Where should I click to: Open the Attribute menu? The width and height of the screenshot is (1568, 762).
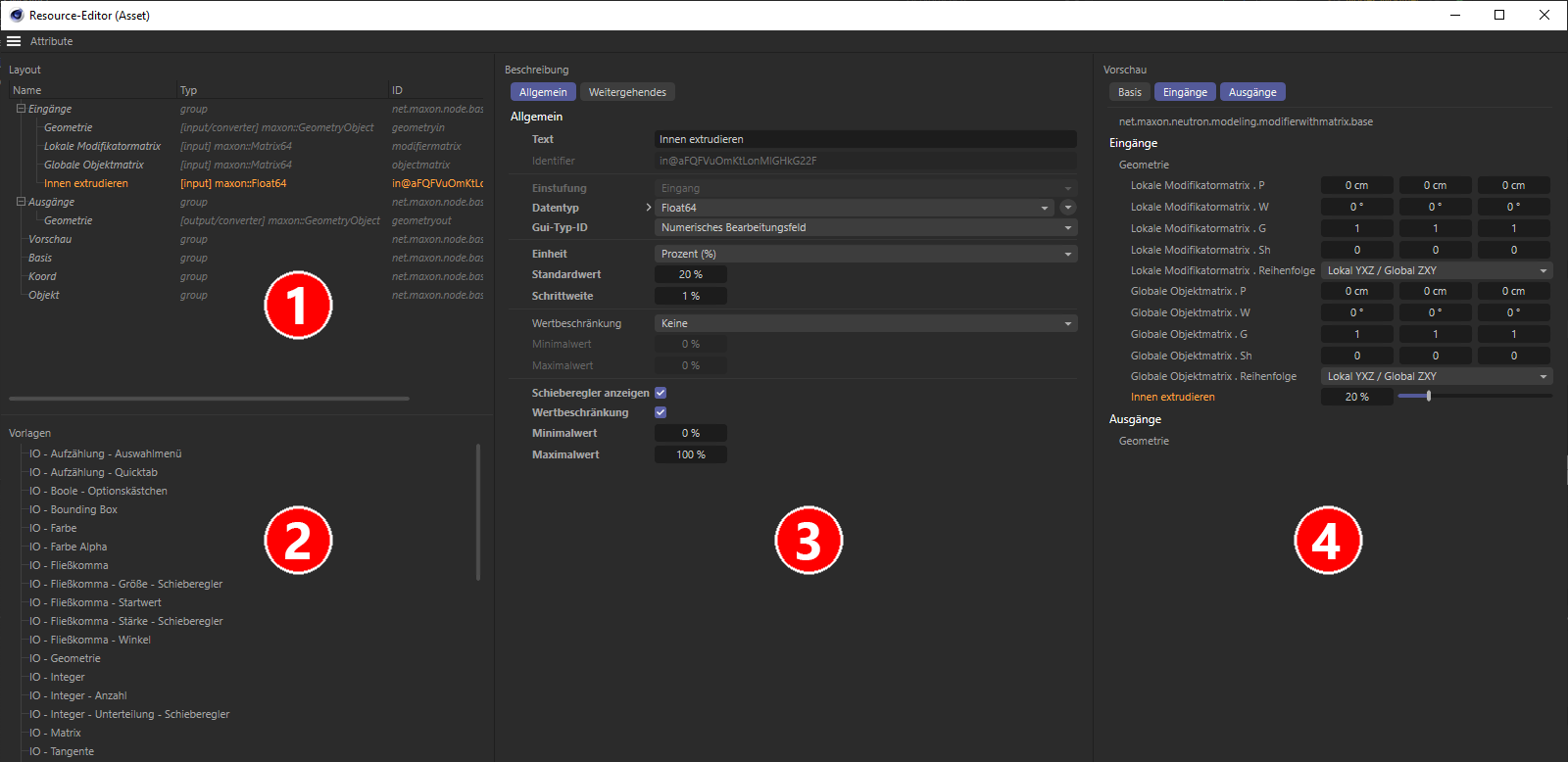(51, 41)
